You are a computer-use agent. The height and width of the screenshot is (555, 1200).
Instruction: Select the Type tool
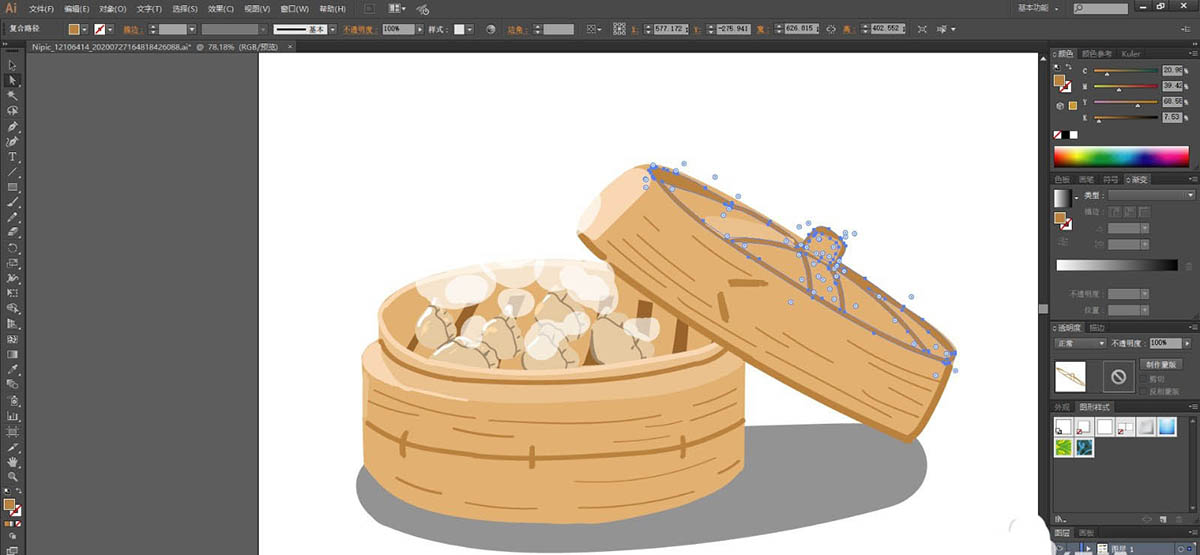pos(13,157)
